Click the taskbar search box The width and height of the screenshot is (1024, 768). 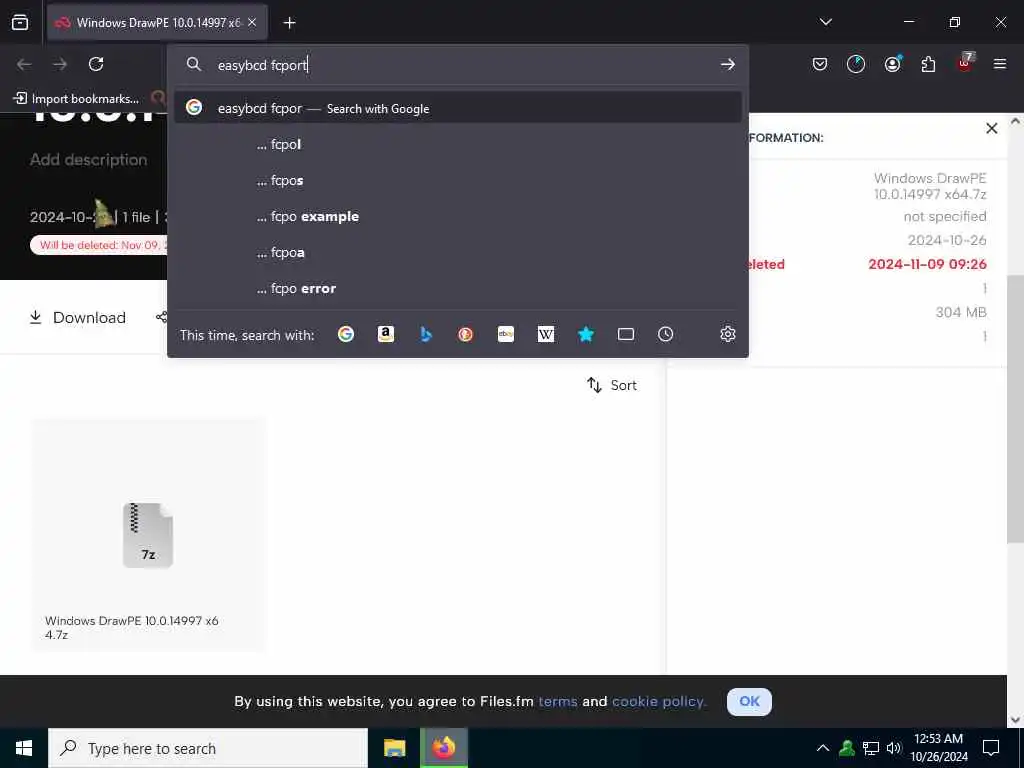[x=208, y=748]
